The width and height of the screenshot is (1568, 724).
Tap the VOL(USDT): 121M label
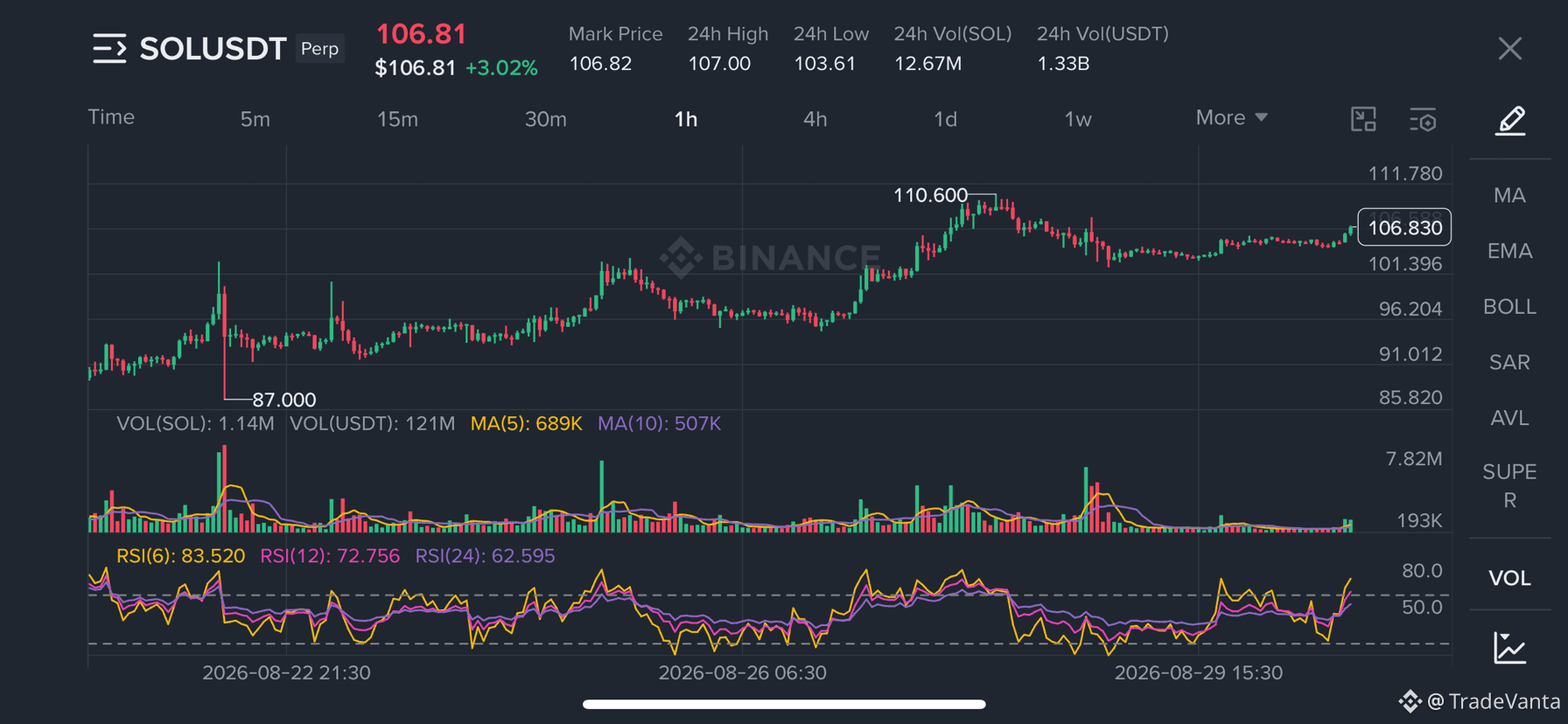(x=372, y=423)
